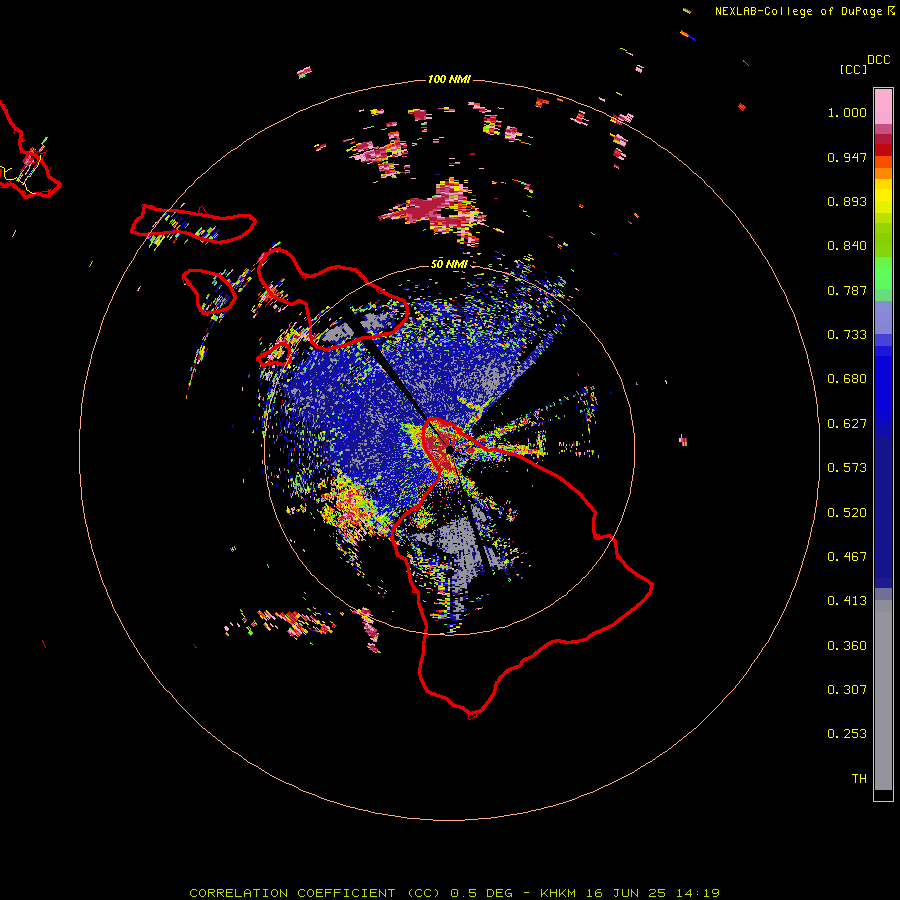The image size is (900, 900).
Task: Click the 0.573 color scale value
Action: point(847,468)
